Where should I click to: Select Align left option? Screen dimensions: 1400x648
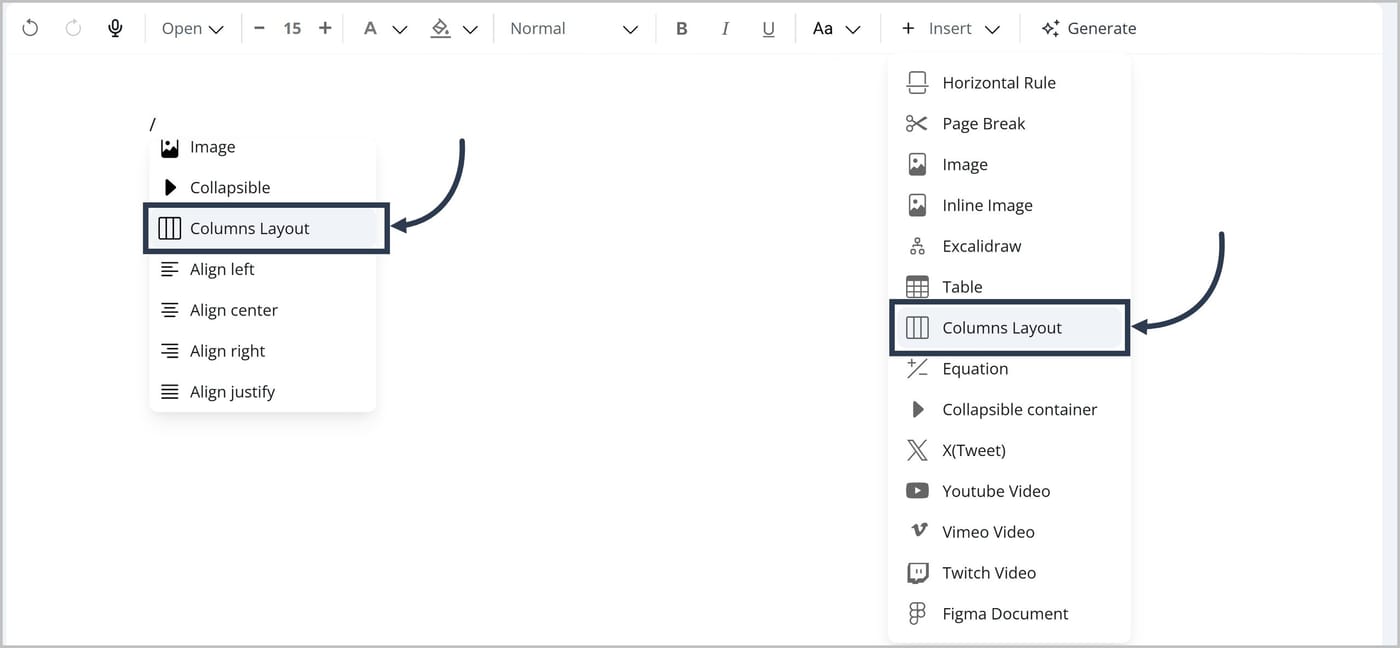263,269
